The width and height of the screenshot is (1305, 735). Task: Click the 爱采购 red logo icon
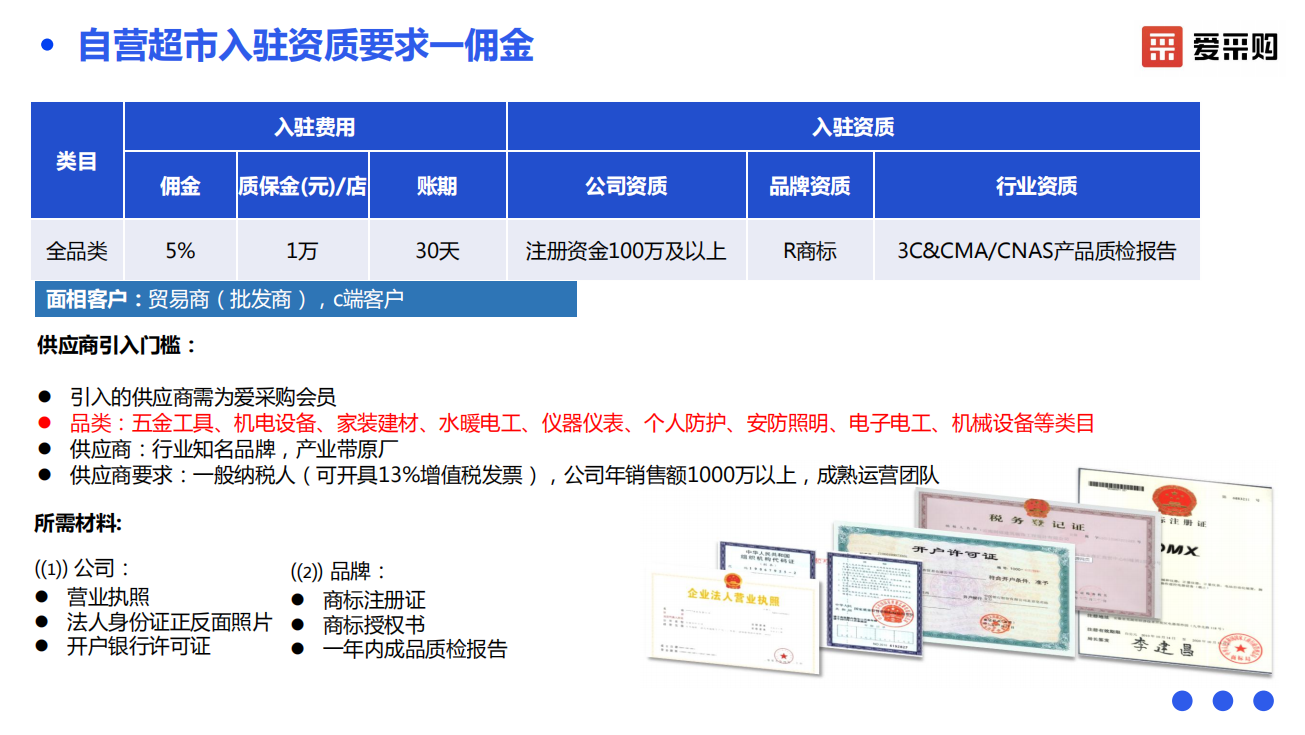pyautogui.click(x=1162, y=47)
